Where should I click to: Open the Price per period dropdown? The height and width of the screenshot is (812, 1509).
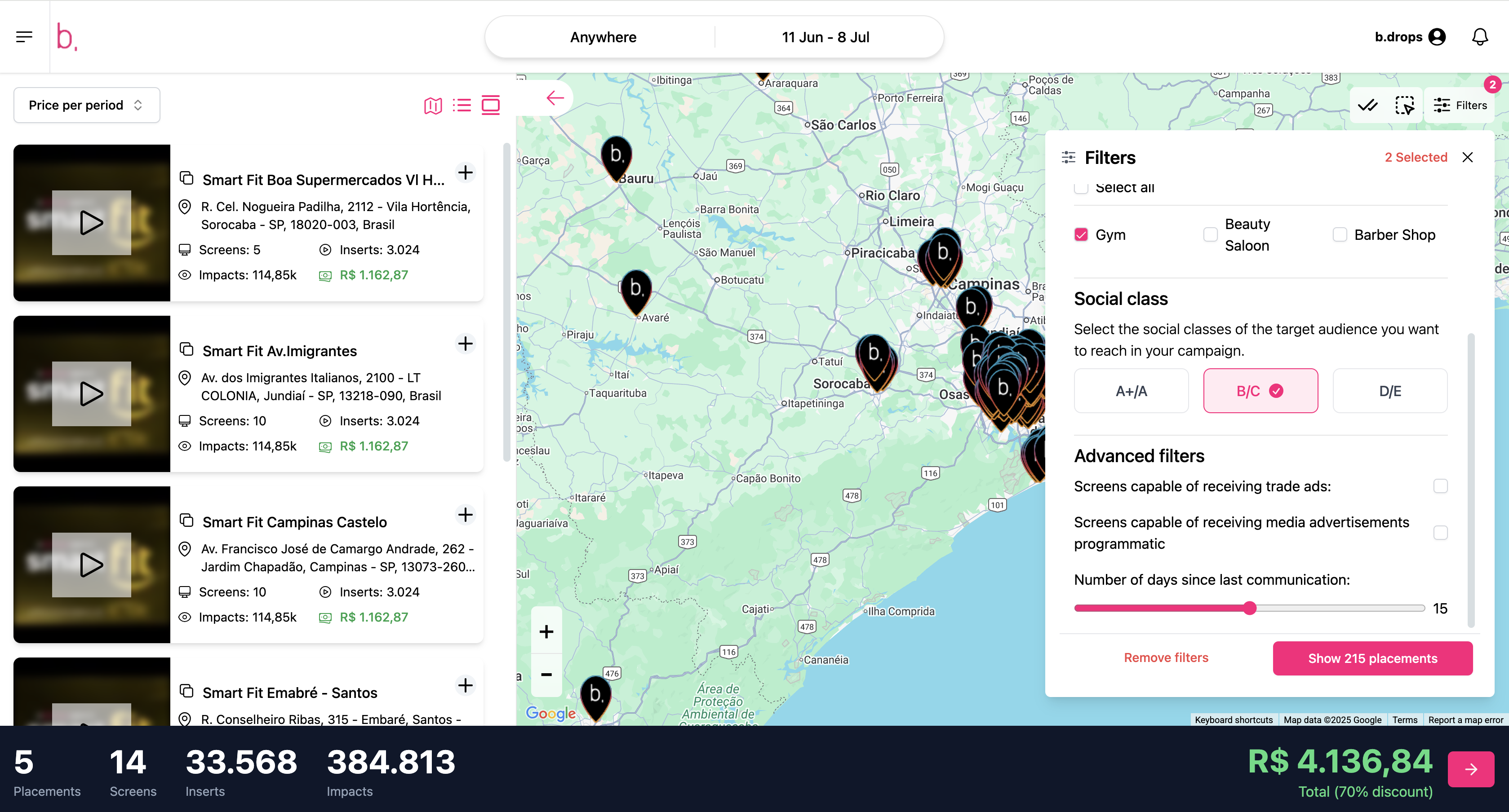click(x=87, y=106)
